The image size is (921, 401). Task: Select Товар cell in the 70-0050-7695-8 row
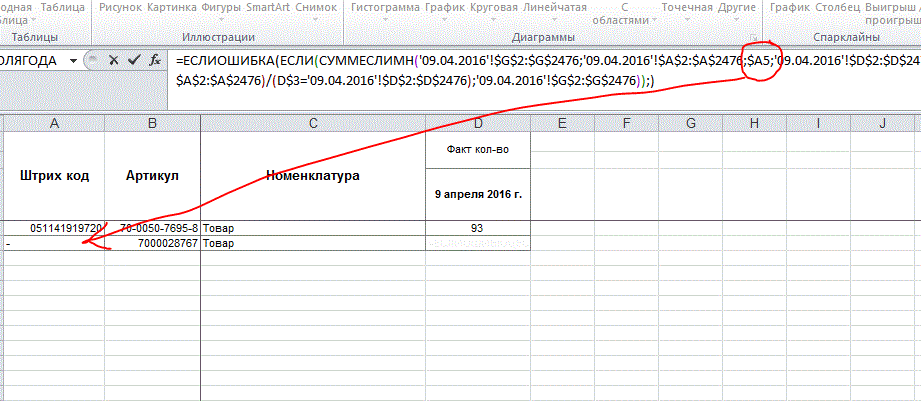[313, 228]
